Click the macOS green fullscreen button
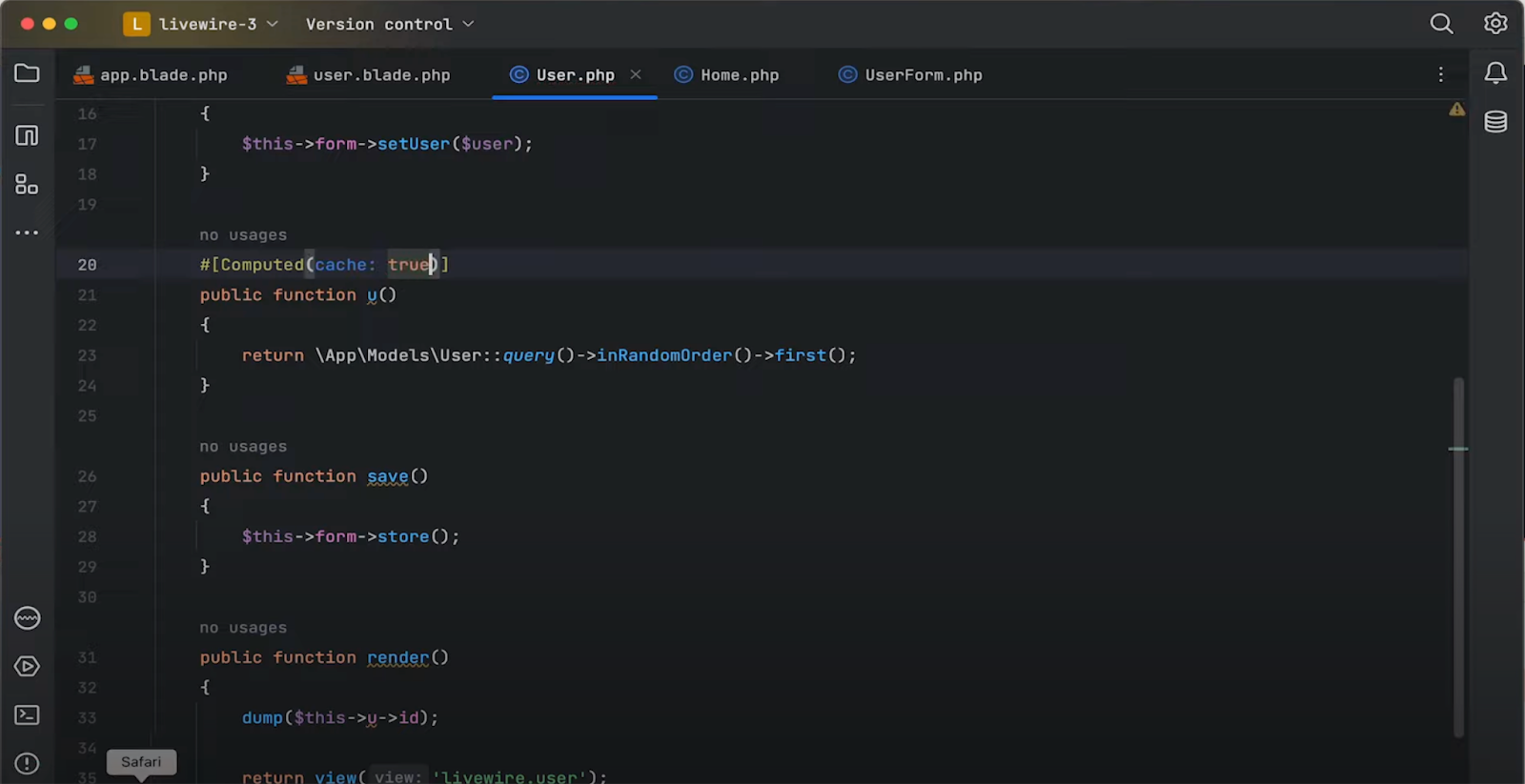The height and width of the screenshot is (784, 1525). pos(71,24)
